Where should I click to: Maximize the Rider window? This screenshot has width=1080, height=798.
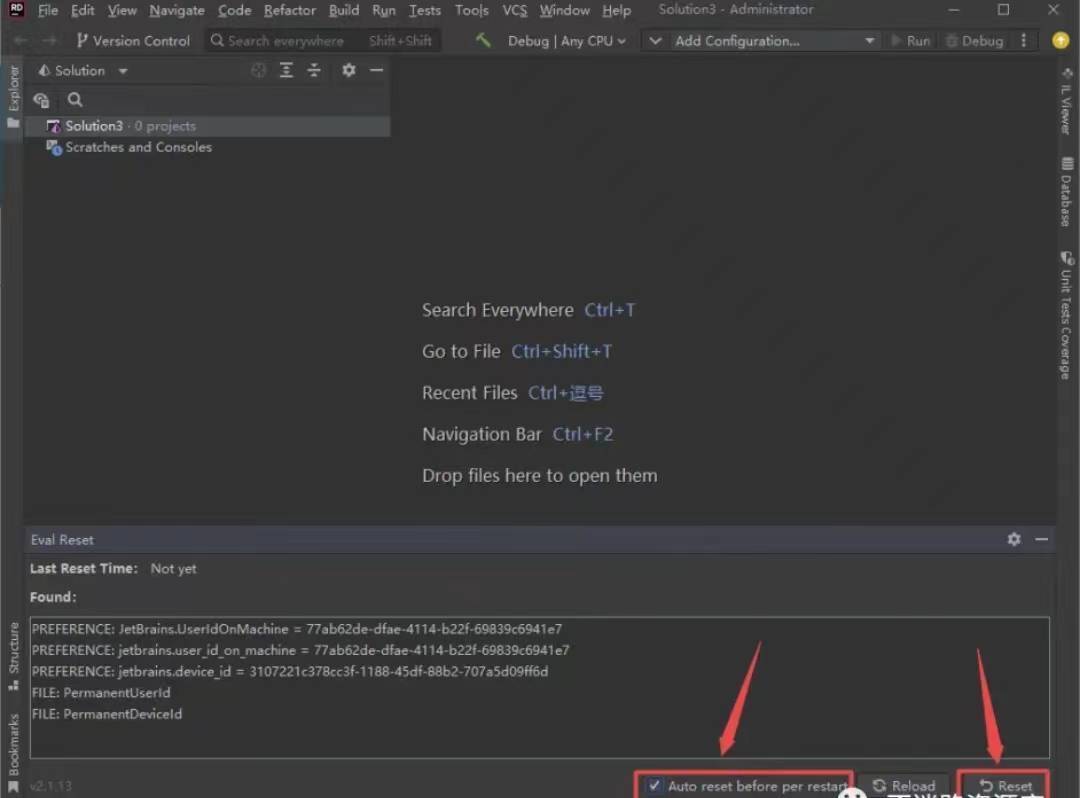click(x=1004, y=10)
